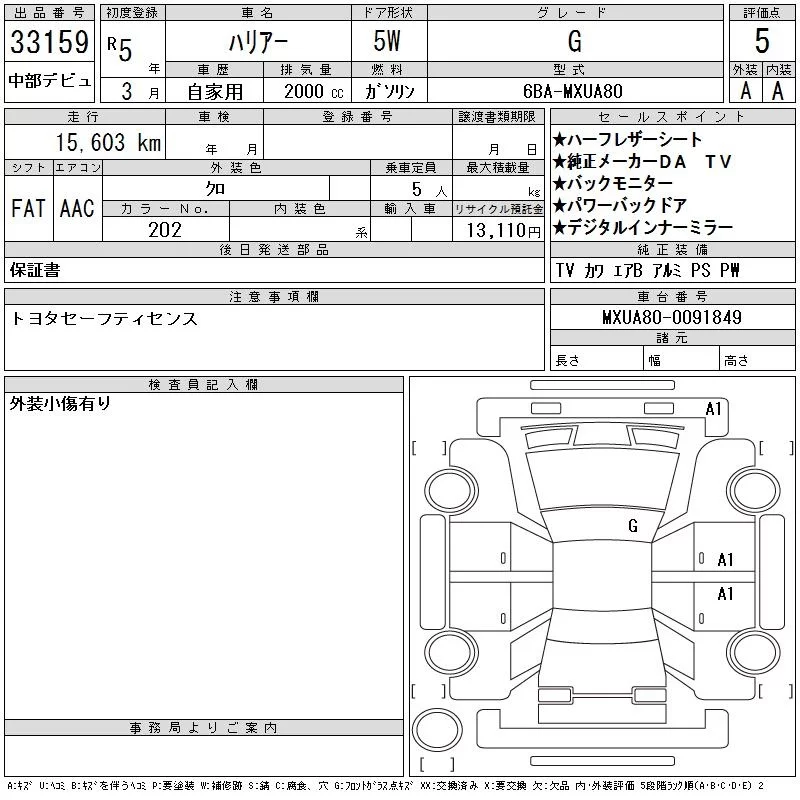Select the 保証書 text under later-shipped parts
The image size is (800, 800).
point(35,270)
